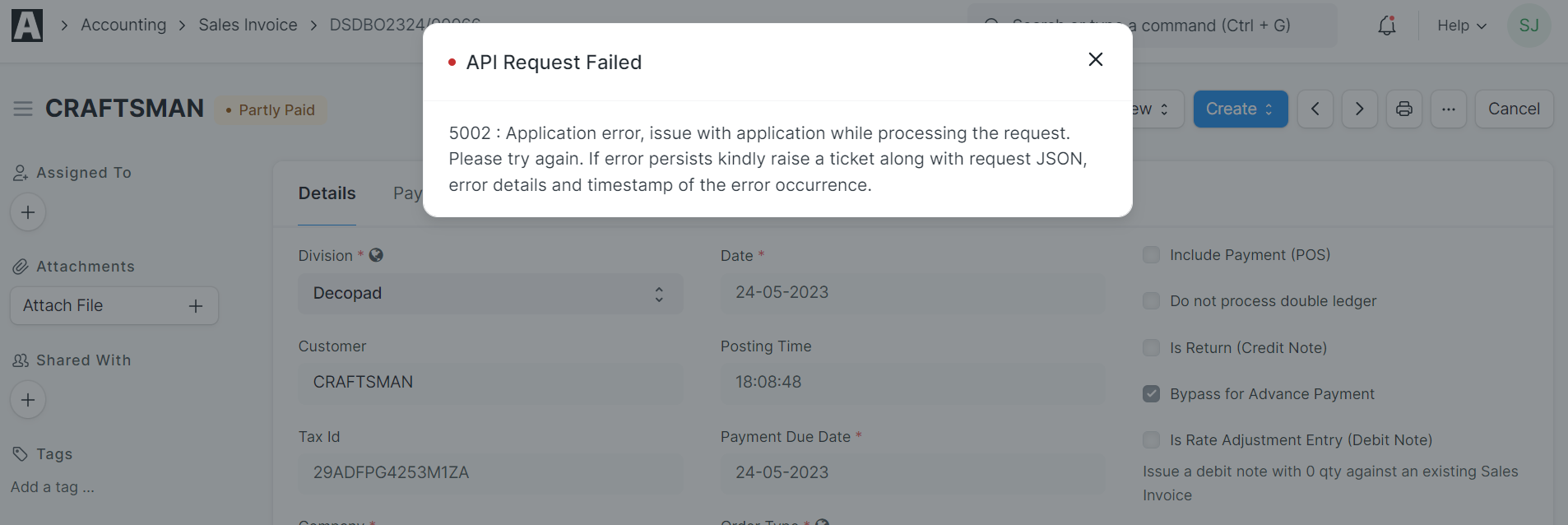Navigate to Sales Invoice via breadcrumb
This screenshot has height=525, width=1568.
[x=248, y=25]
